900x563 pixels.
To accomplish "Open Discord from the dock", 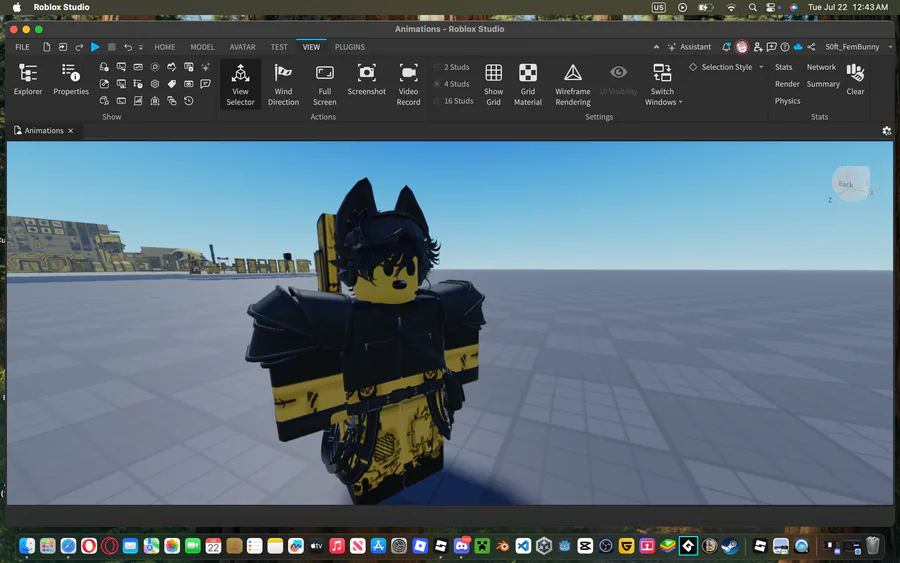I will tap(461, 546).
